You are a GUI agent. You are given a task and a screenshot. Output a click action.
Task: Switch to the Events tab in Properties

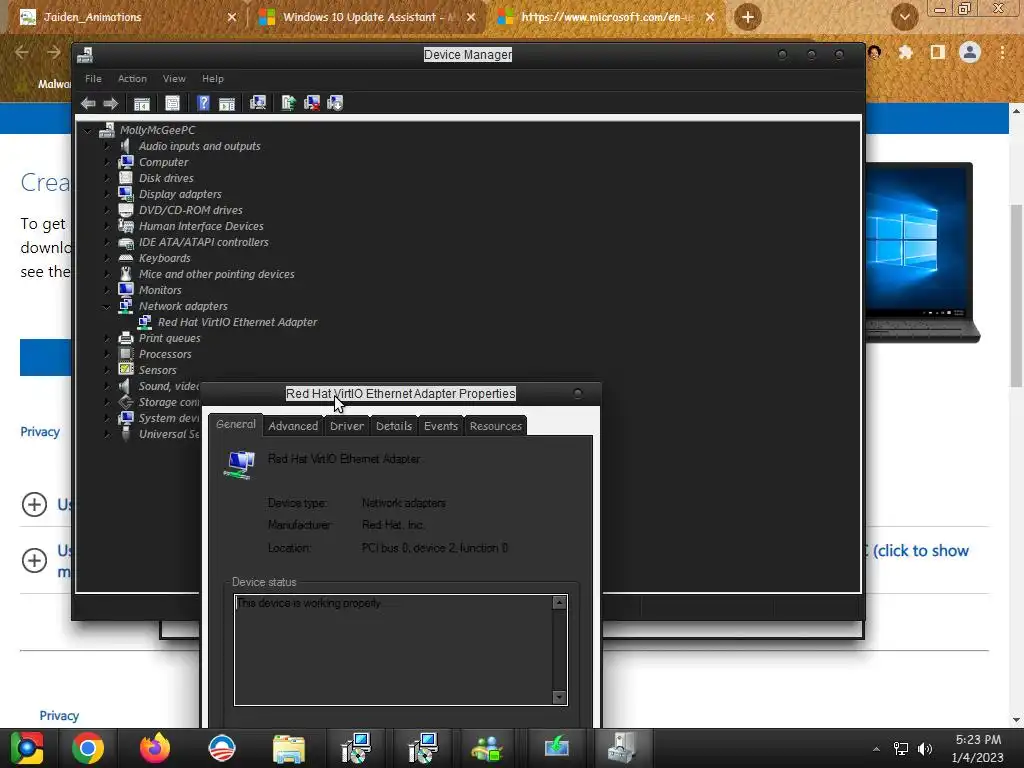coord(441,426)
